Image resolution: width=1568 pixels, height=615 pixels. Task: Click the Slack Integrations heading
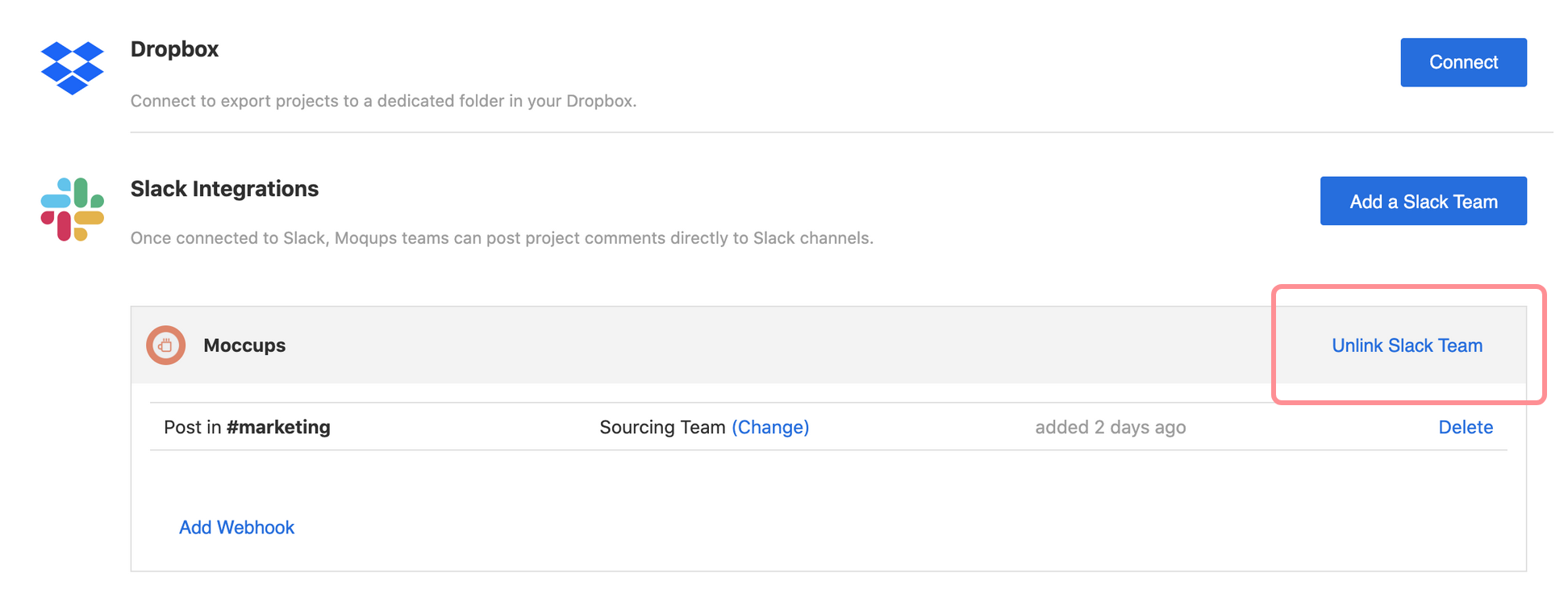[224, 189]
